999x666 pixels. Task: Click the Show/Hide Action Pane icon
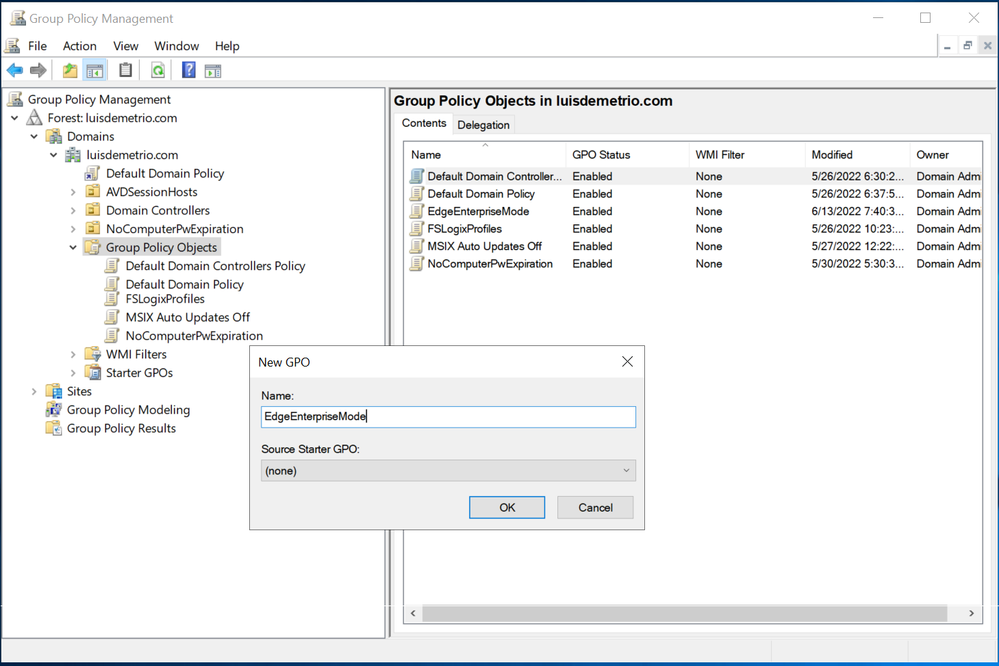pyautogui.click(x=213, y=71)
